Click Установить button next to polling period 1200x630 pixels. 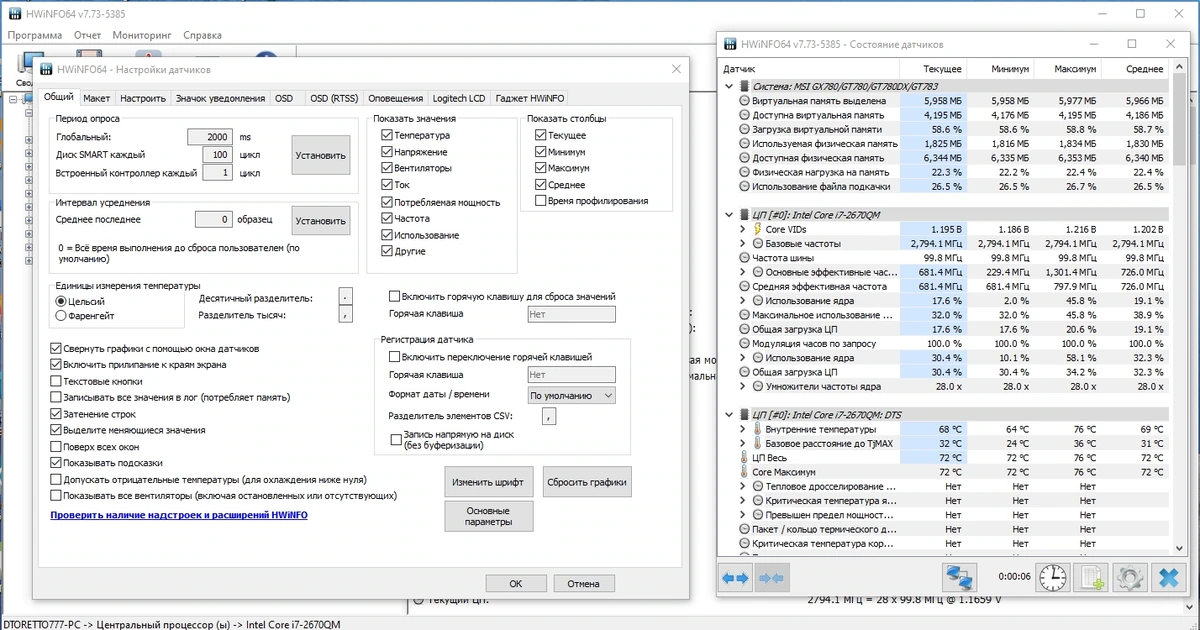pos(321,155)
